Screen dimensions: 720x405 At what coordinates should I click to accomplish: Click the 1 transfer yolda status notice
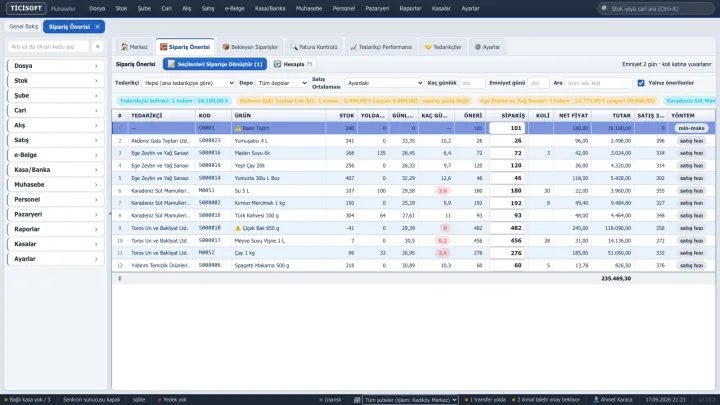click(x=485, y=400)
